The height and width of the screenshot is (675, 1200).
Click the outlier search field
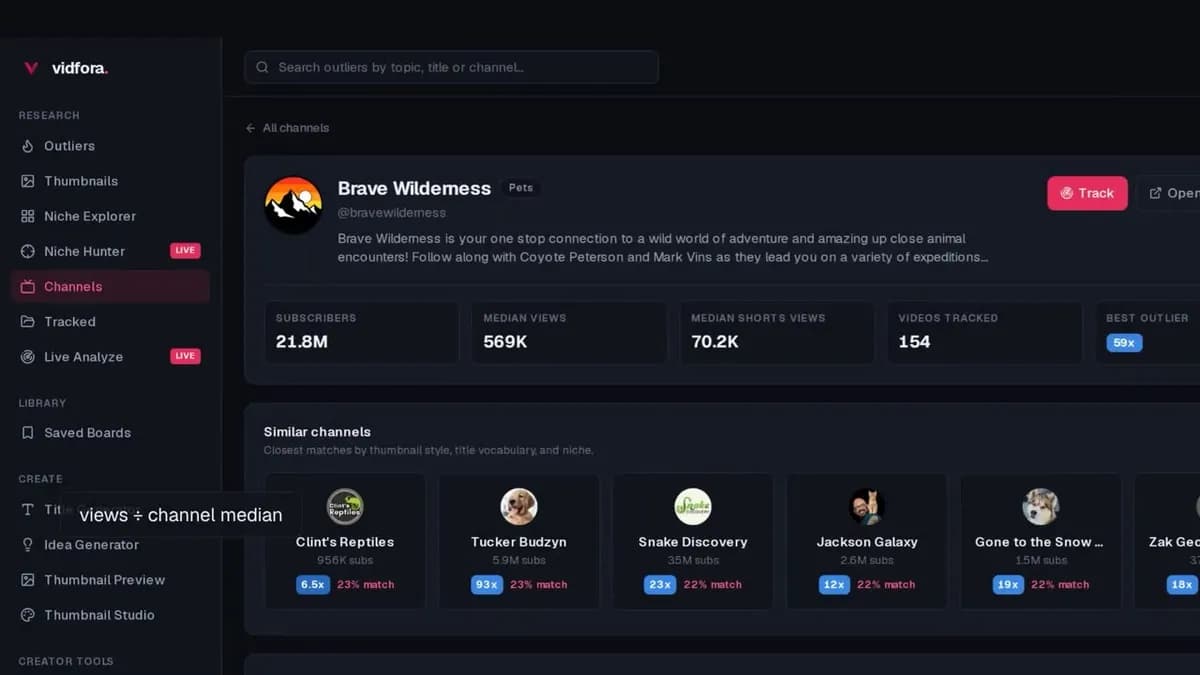point(451,67)
